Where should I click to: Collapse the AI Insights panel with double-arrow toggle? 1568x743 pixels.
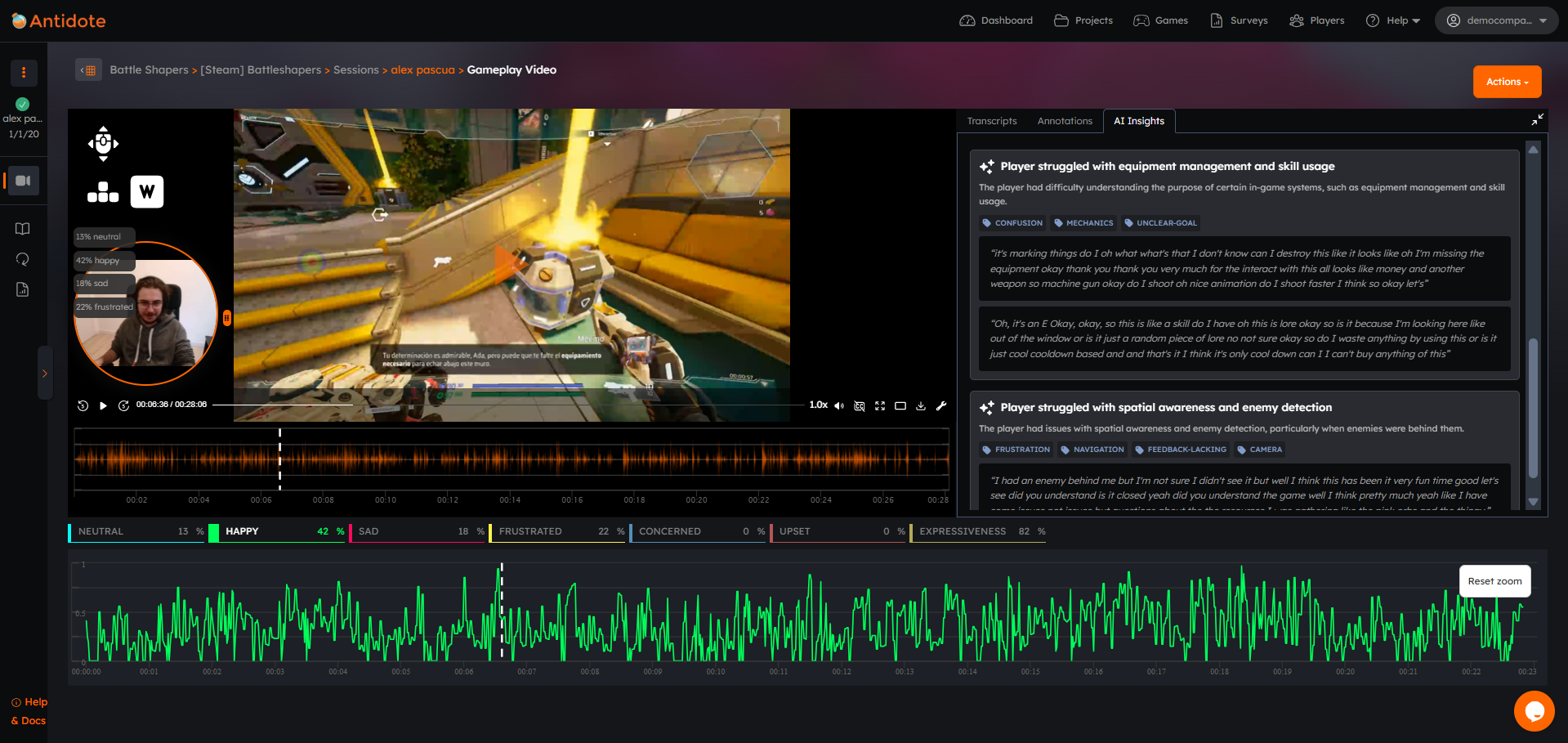tap(1538, 119)
